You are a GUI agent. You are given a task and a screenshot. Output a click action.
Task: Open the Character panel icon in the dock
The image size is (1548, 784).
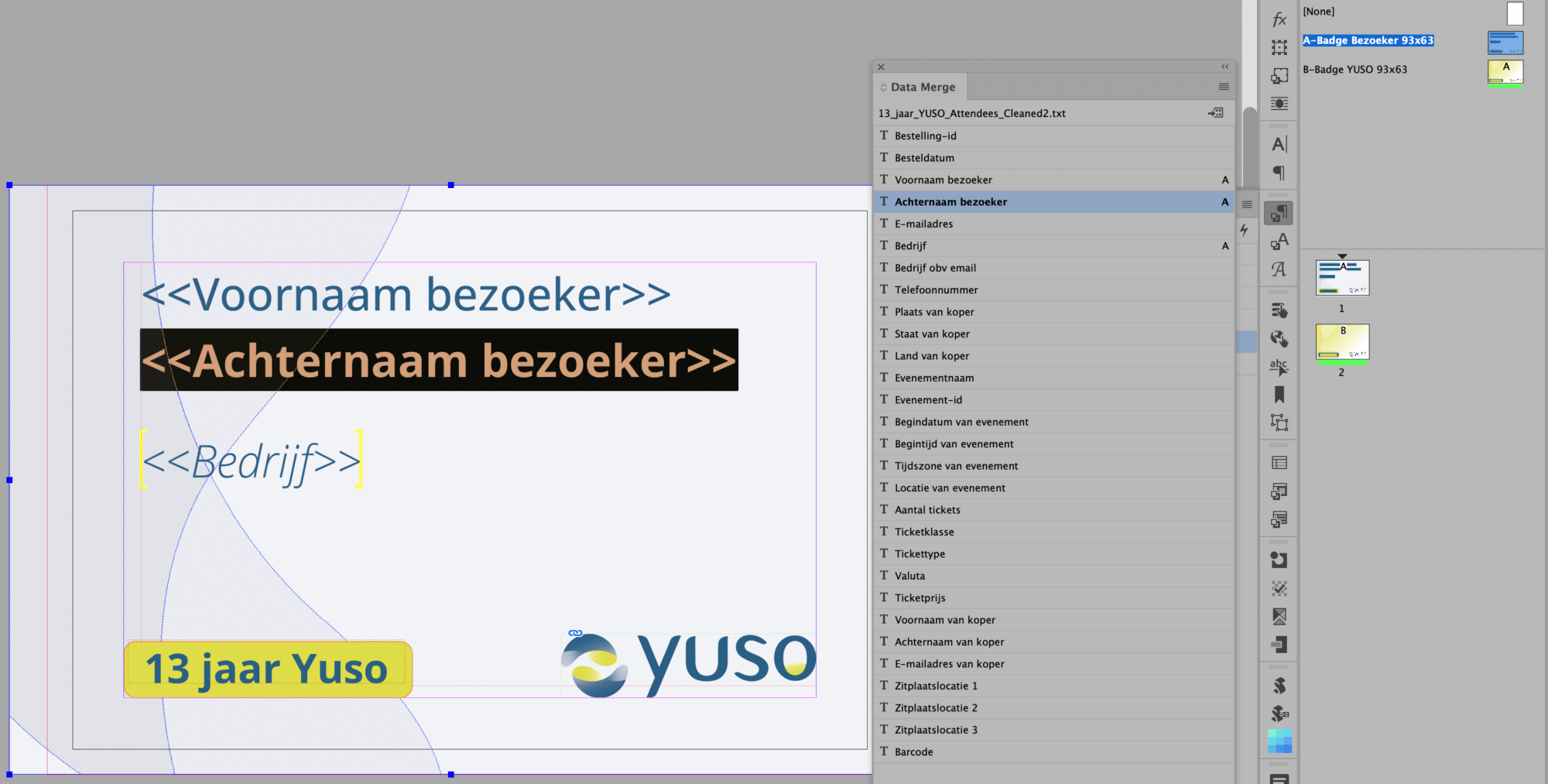point(1278,142)
